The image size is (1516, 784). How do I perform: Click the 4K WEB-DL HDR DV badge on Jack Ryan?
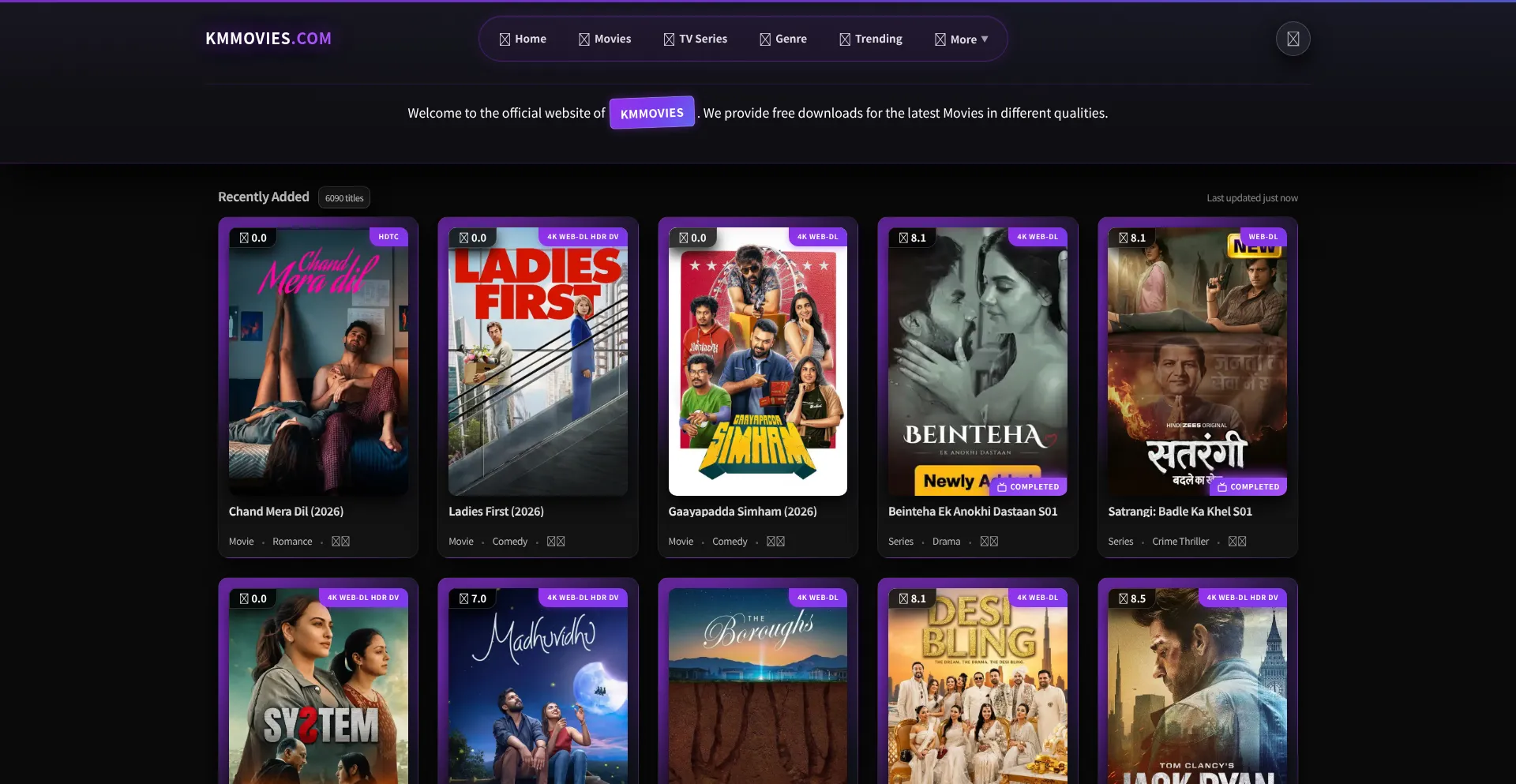tap(1242, 598)
